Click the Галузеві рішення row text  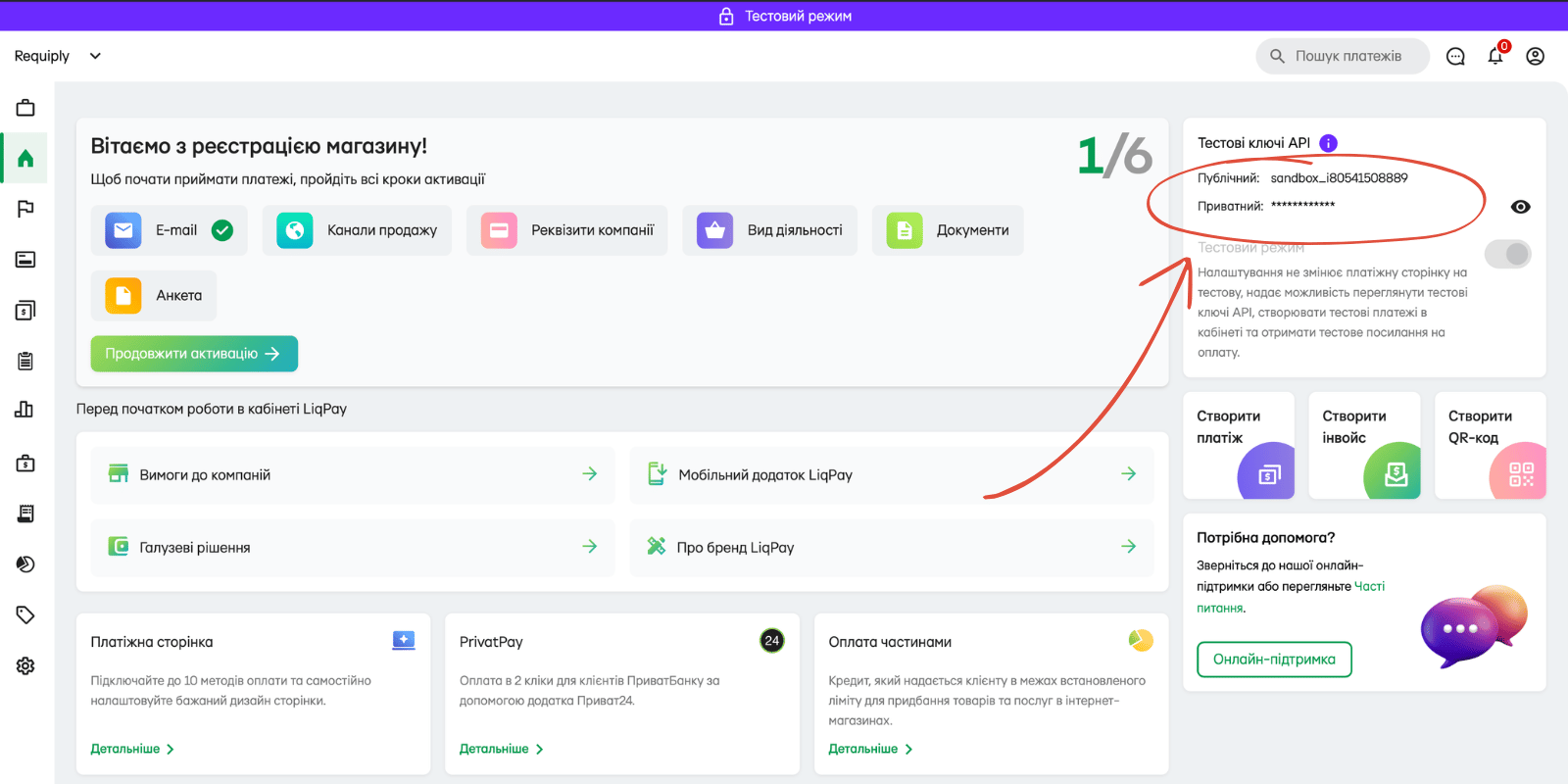pyautogui.click(x=195, y=548)
